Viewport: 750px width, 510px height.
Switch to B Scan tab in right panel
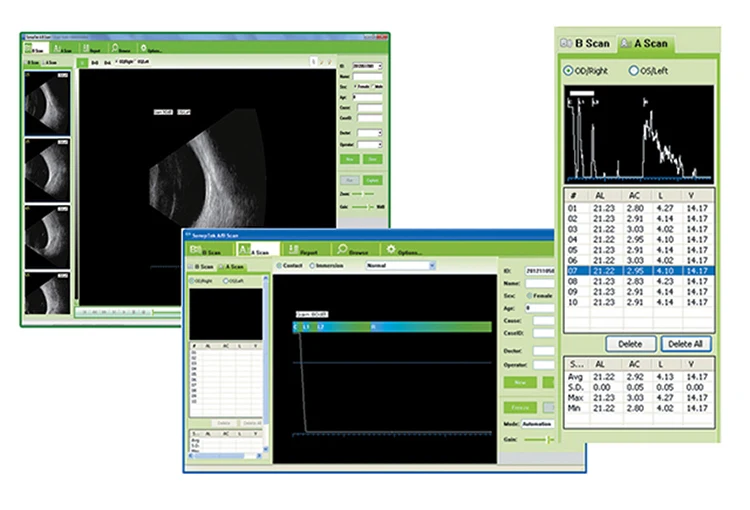[585, 43]
